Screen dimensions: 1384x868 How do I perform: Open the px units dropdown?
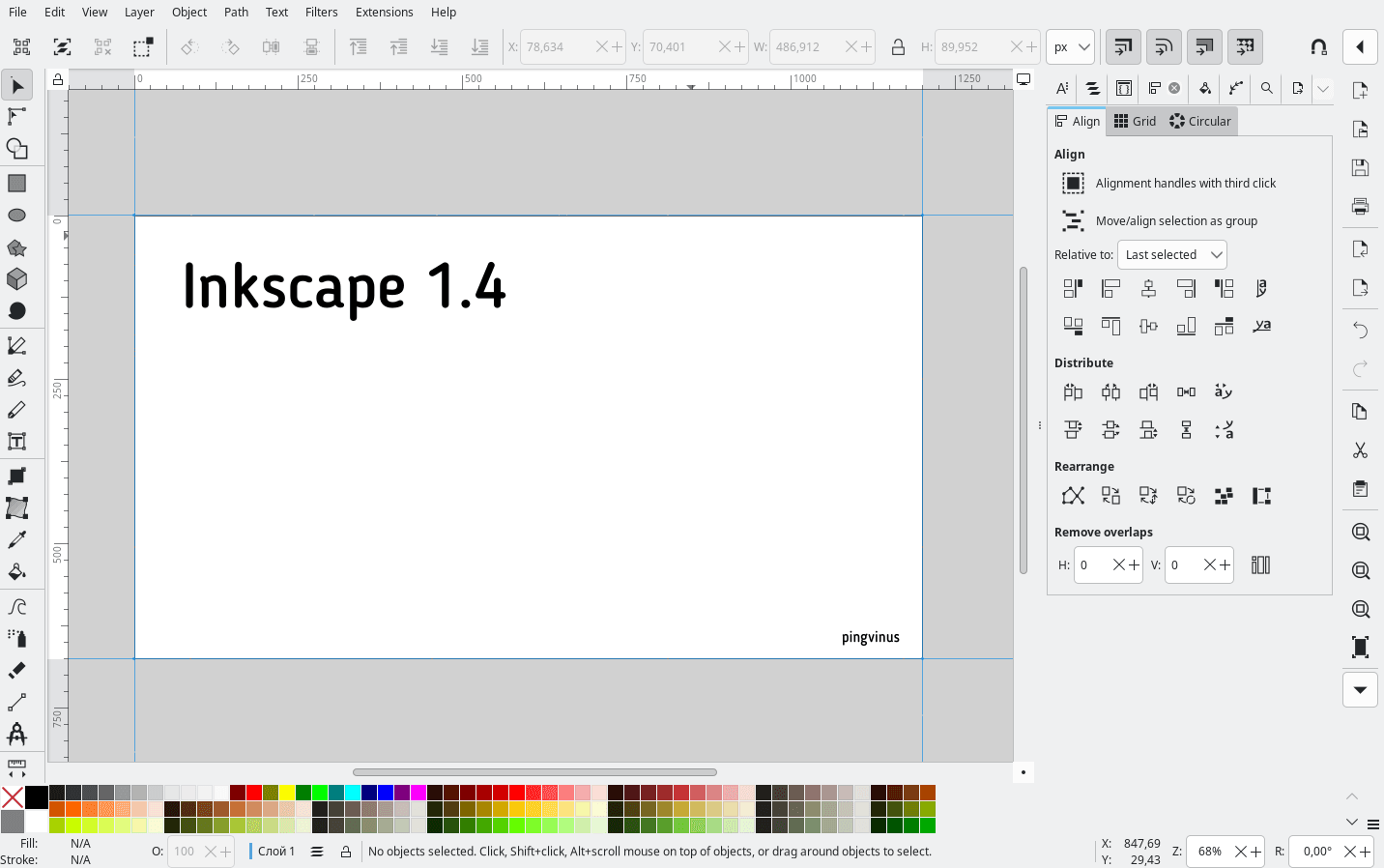[x=1070, y=46]
